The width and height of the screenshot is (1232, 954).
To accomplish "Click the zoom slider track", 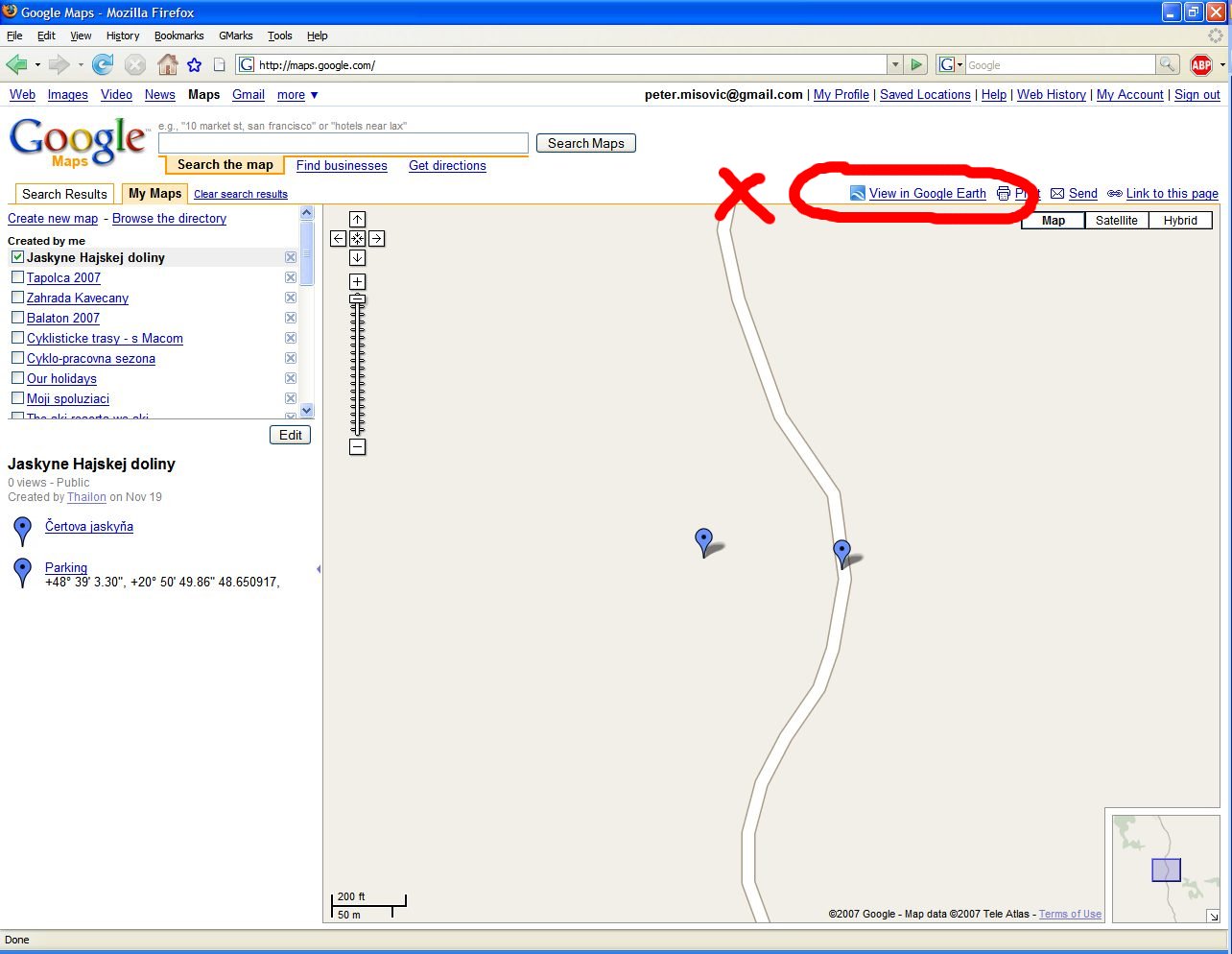I will tap(357, 370).
